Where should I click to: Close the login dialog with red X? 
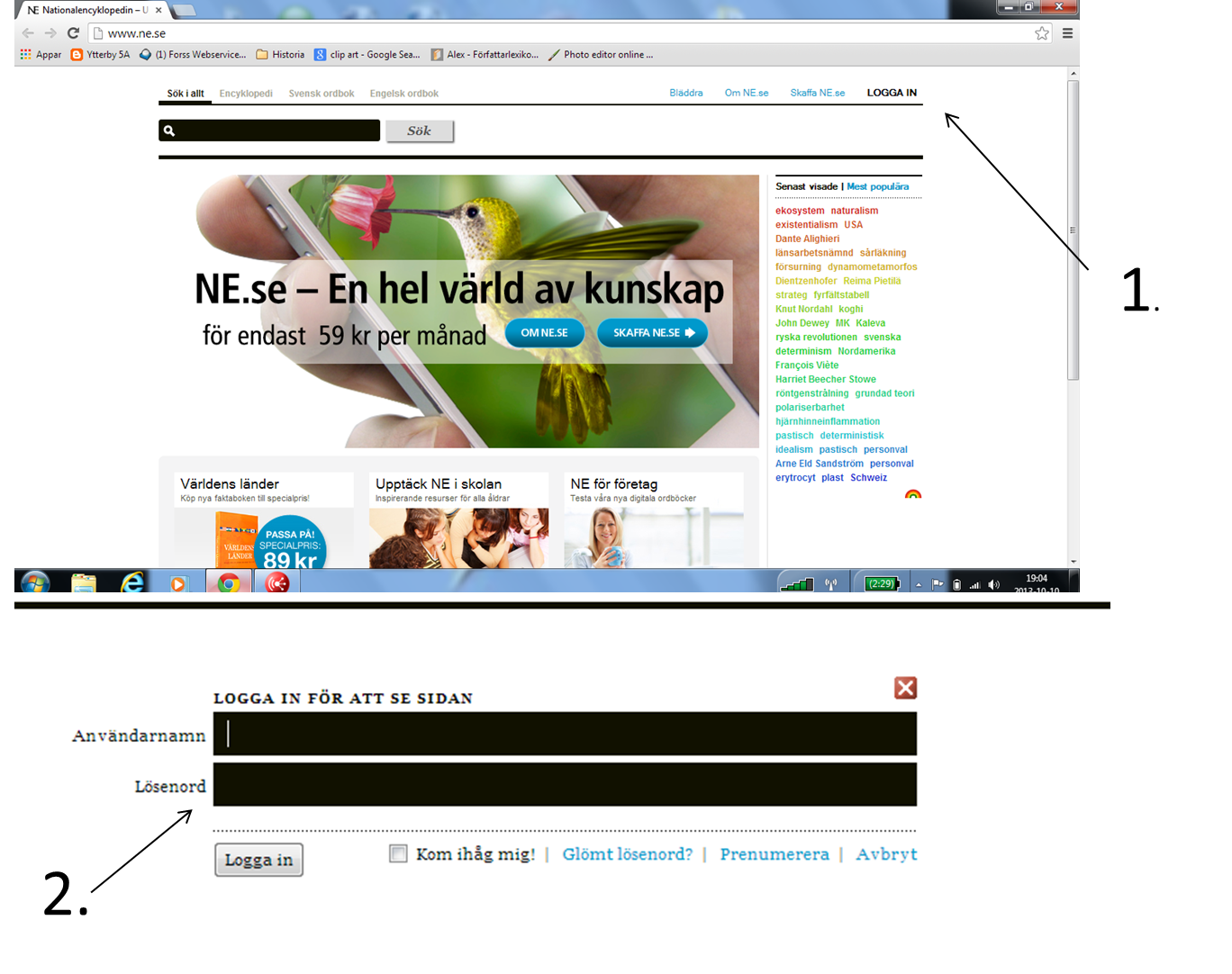coord(905,688)
